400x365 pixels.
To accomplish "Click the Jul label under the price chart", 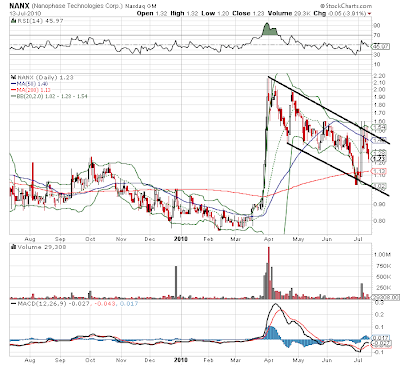I will coord(359,239).
